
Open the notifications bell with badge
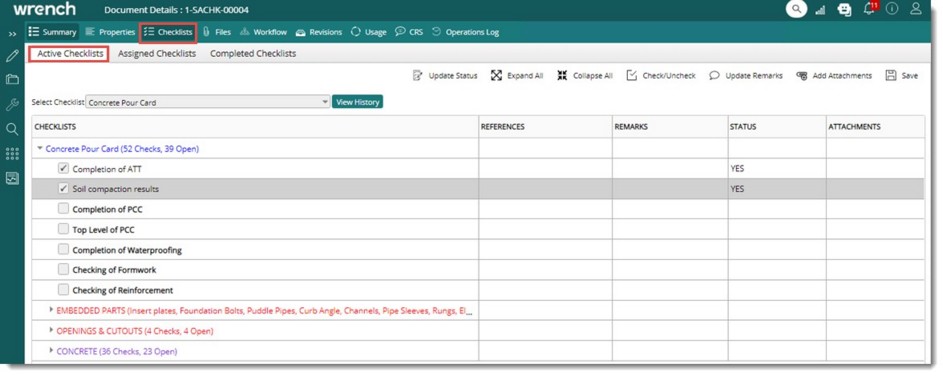click(870, 8)
